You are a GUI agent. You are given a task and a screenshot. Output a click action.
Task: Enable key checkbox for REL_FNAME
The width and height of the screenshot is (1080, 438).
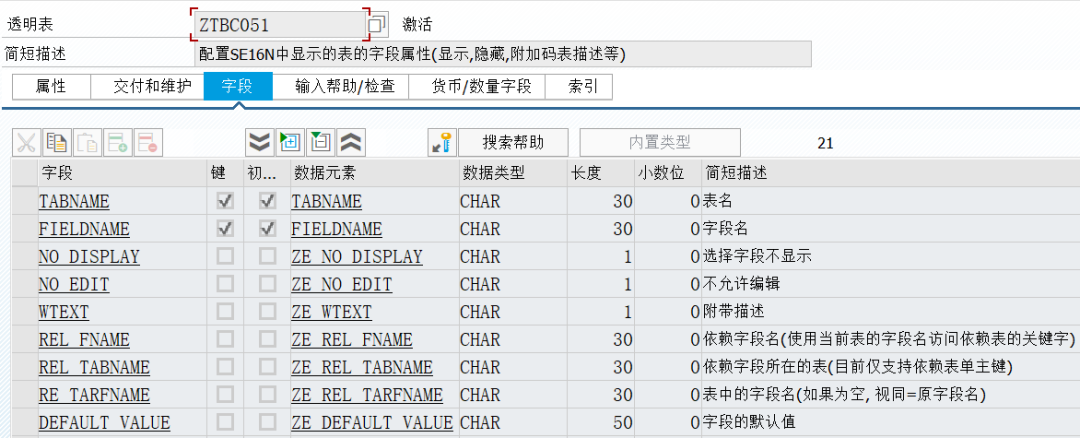click(225, 339)
